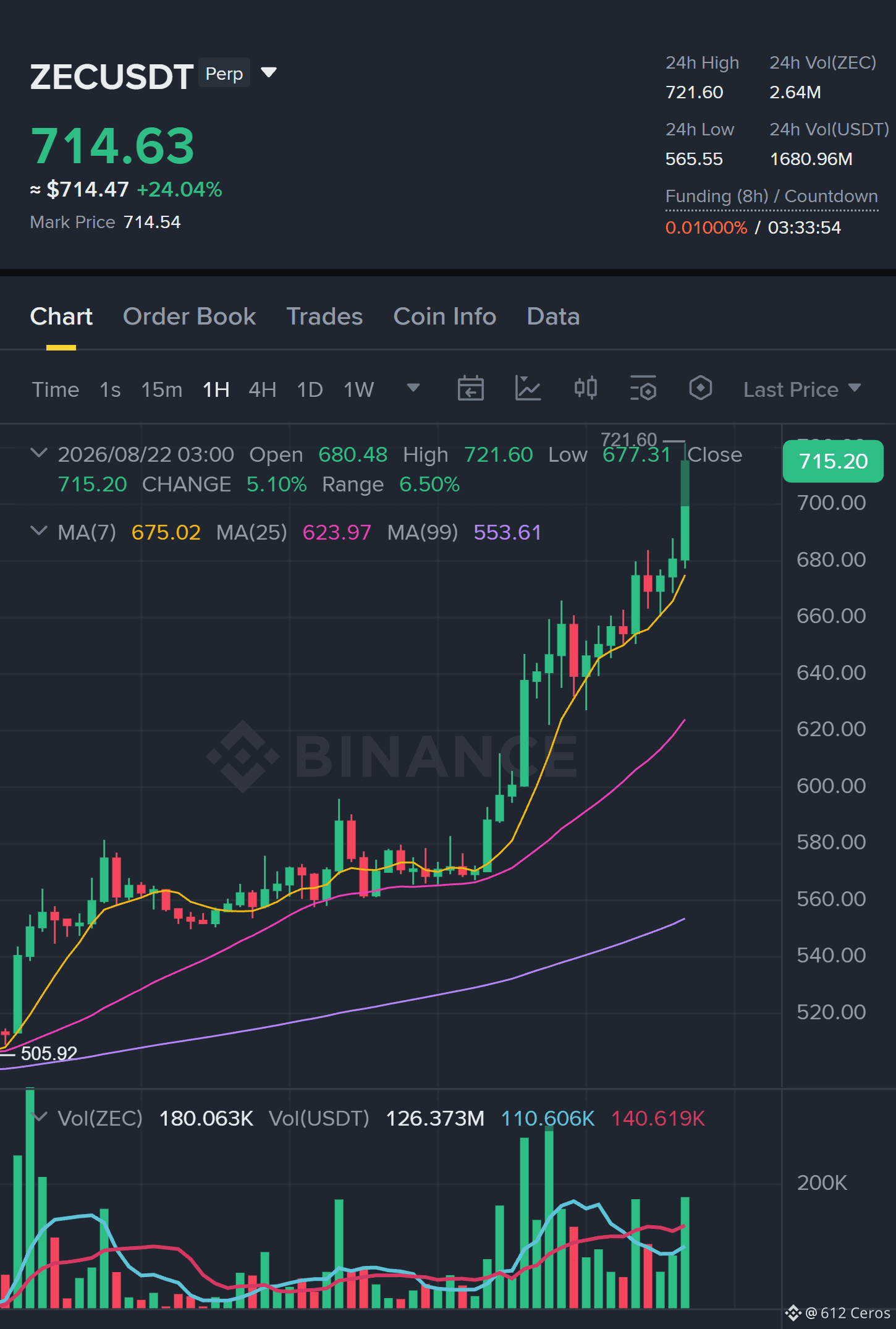Collapse the Vol(ZEC) volume legend
Screen dimensions: 896x1329
(x=40, y=1117)
